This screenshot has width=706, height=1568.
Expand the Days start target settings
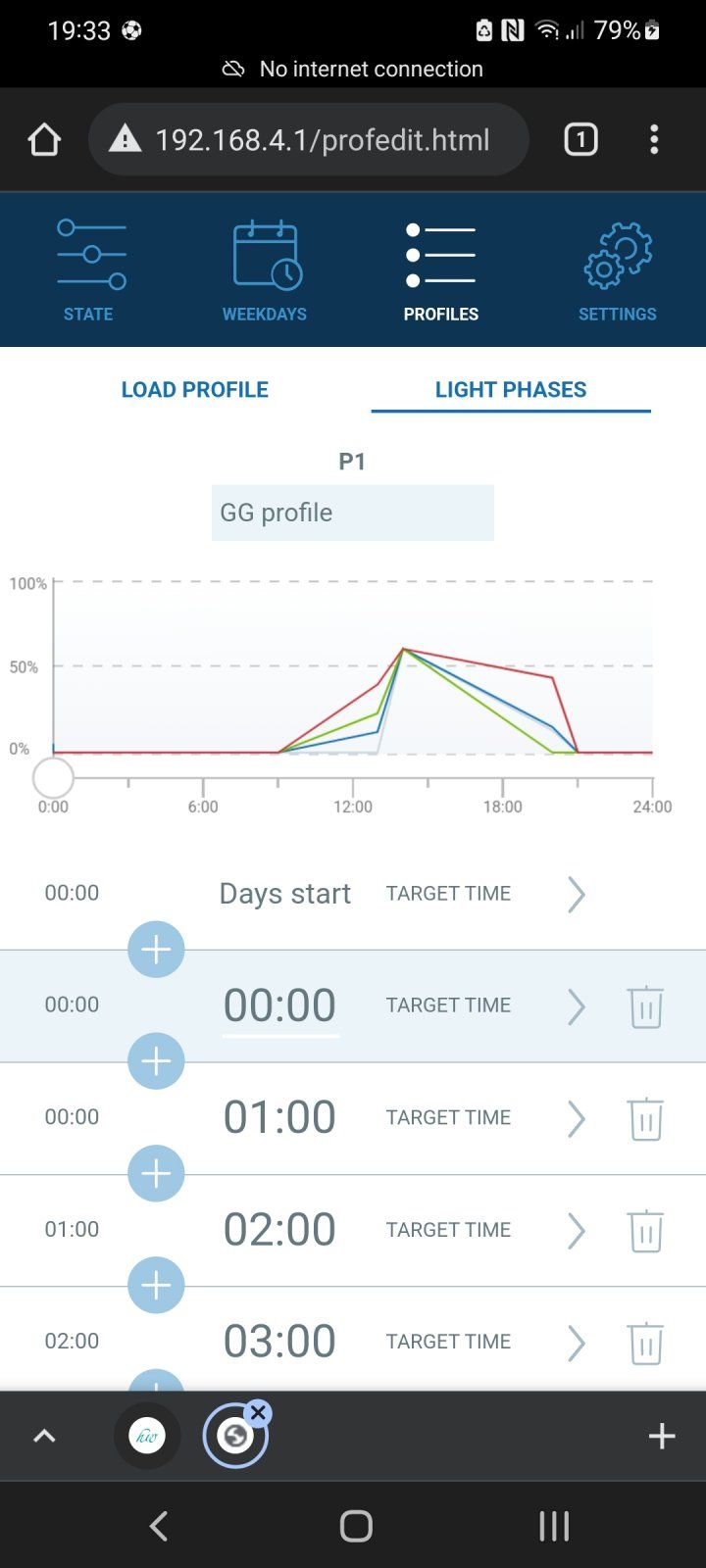[x=576, y=894]
